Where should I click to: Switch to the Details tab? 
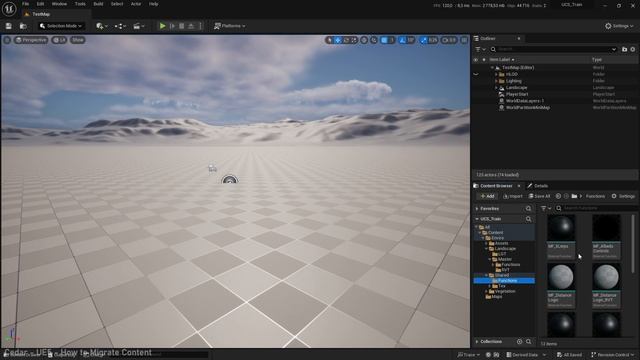(538, 186)
